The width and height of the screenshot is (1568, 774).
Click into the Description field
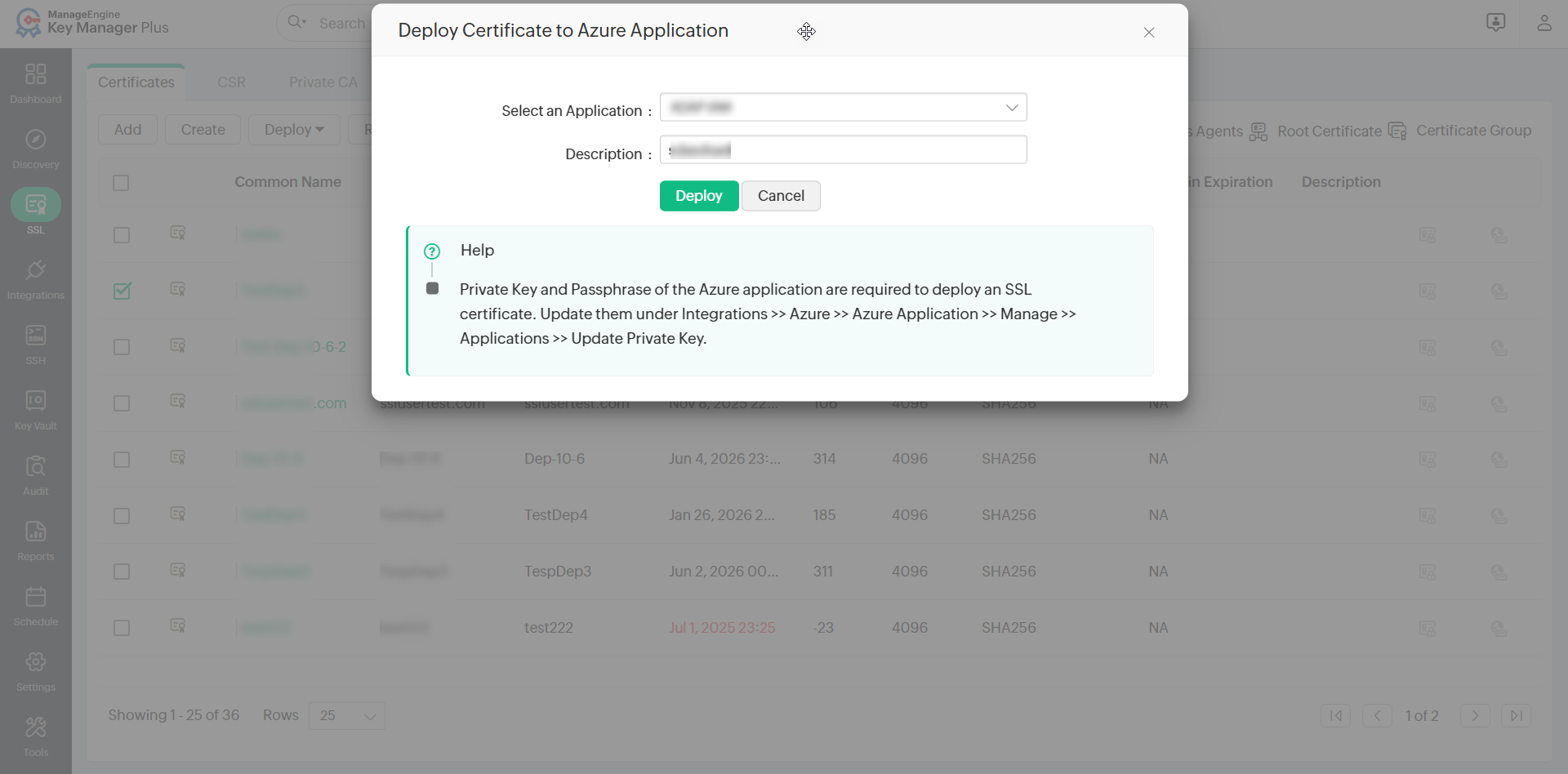pos(843,149)
